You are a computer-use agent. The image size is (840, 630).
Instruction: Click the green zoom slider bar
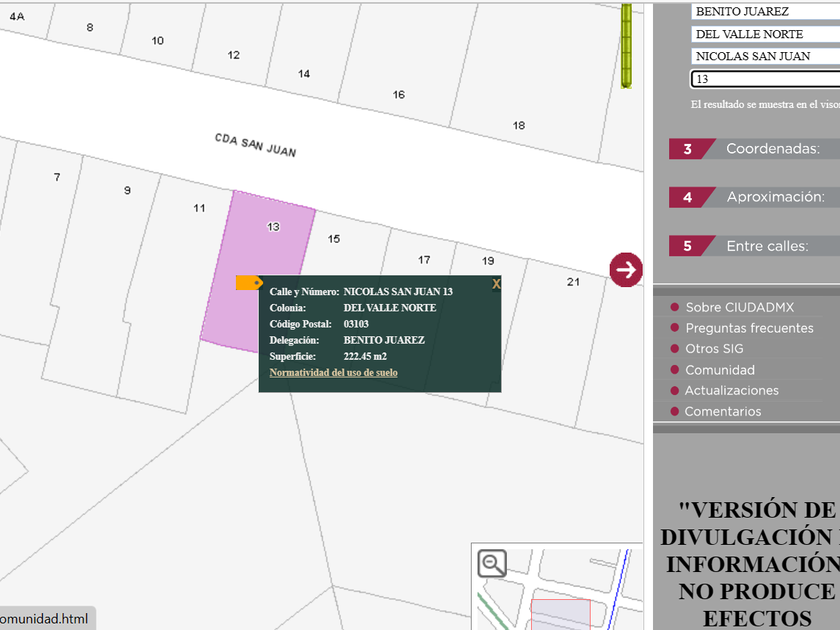[626, 45]
